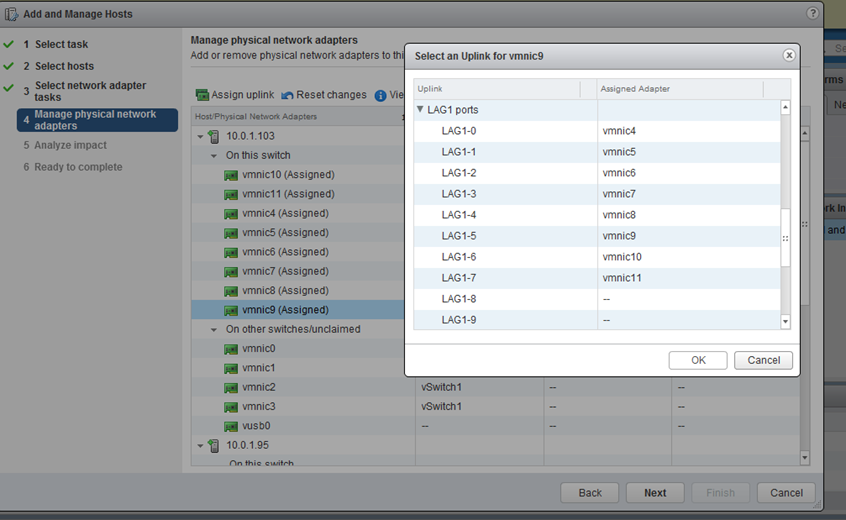Click adapter list scroll down arrow
Screen dimensions: 846x520
point(804,458)
